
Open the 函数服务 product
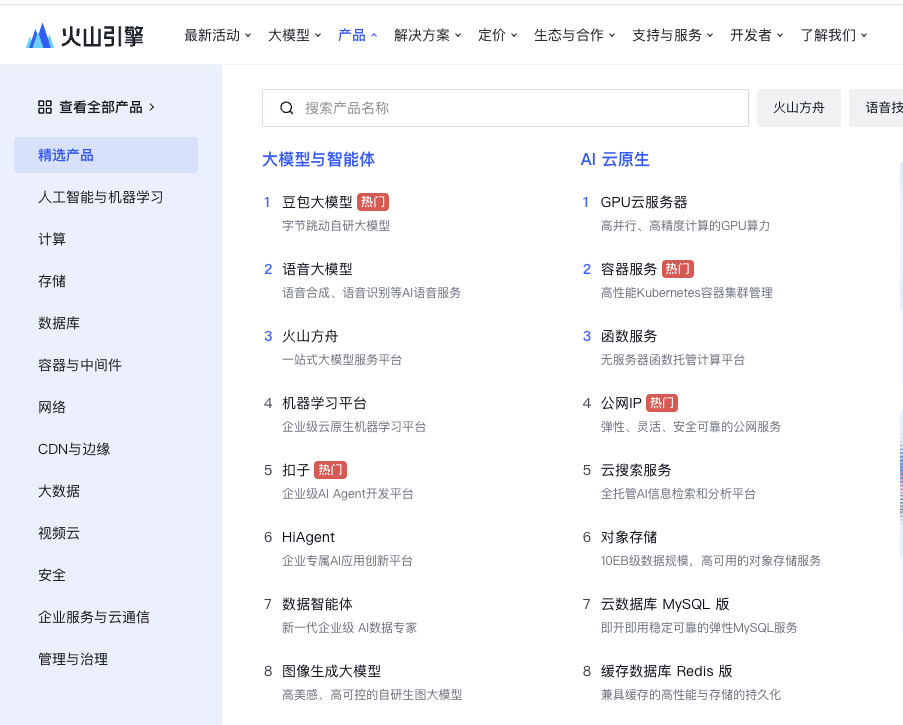[629, 336]
